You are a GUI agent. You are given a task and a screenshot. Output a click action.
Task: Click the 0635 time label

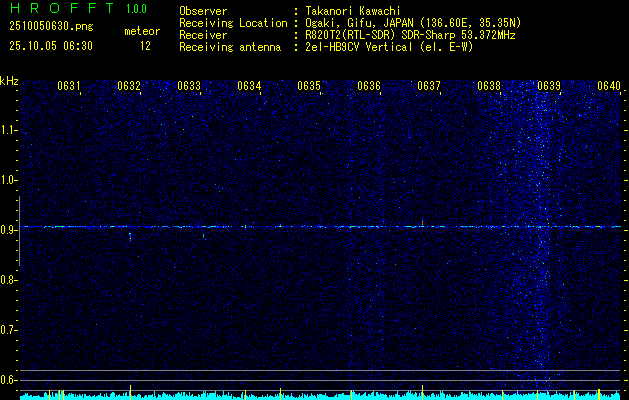click(x=309, y=86)
